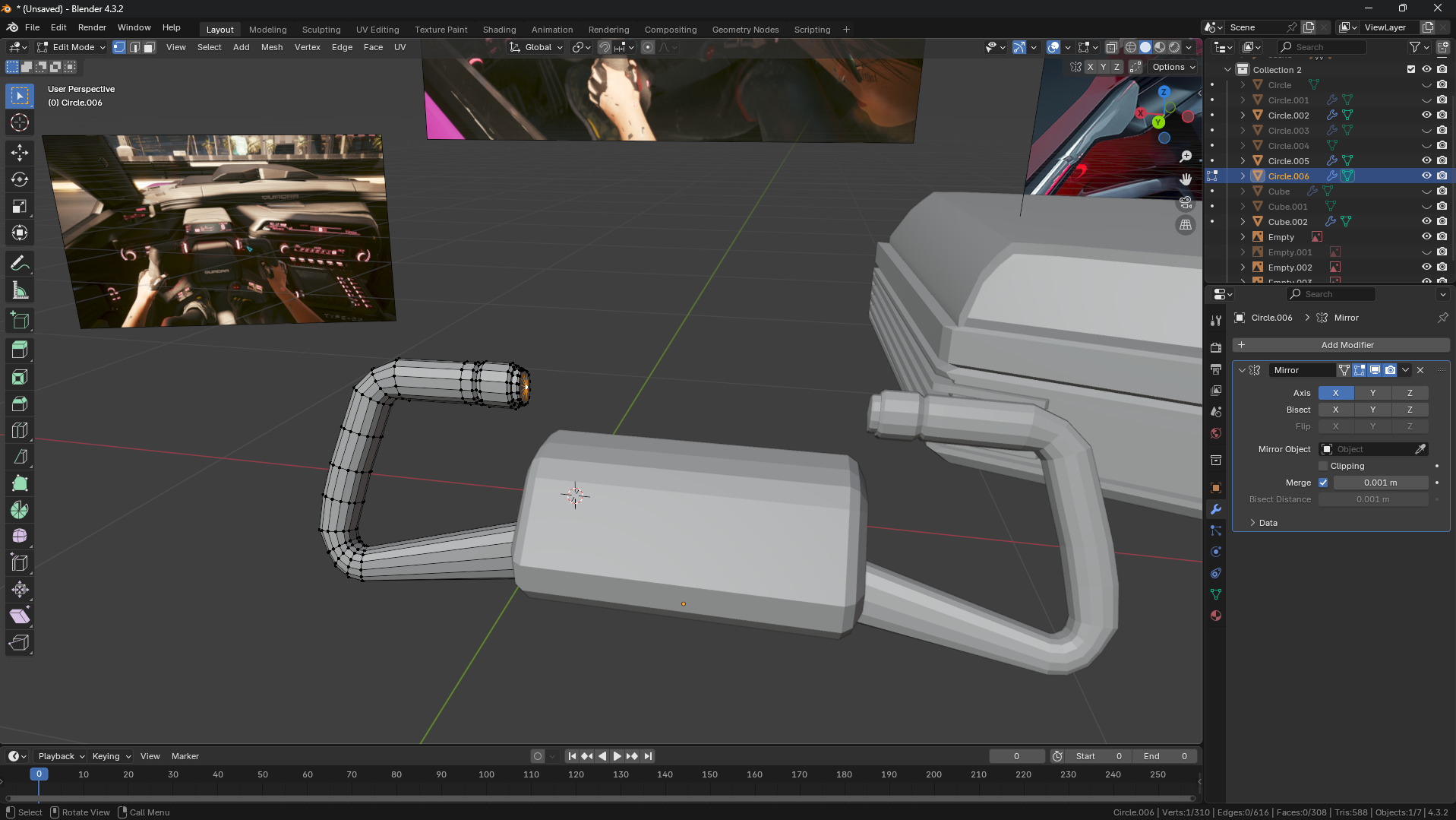
Task: Enable the Y mirror axis button
Action: [1372, 393]
